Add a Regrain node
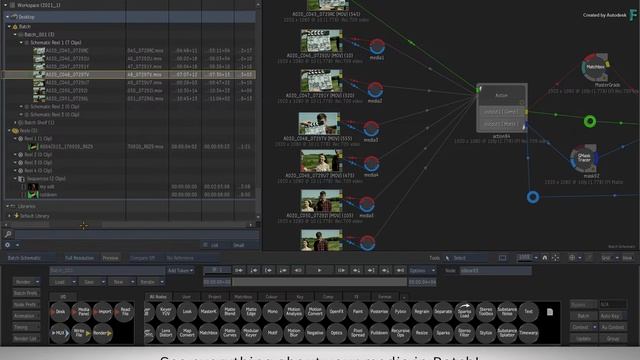The width and height of the screenshot is (640, 360). pos(422,311)
